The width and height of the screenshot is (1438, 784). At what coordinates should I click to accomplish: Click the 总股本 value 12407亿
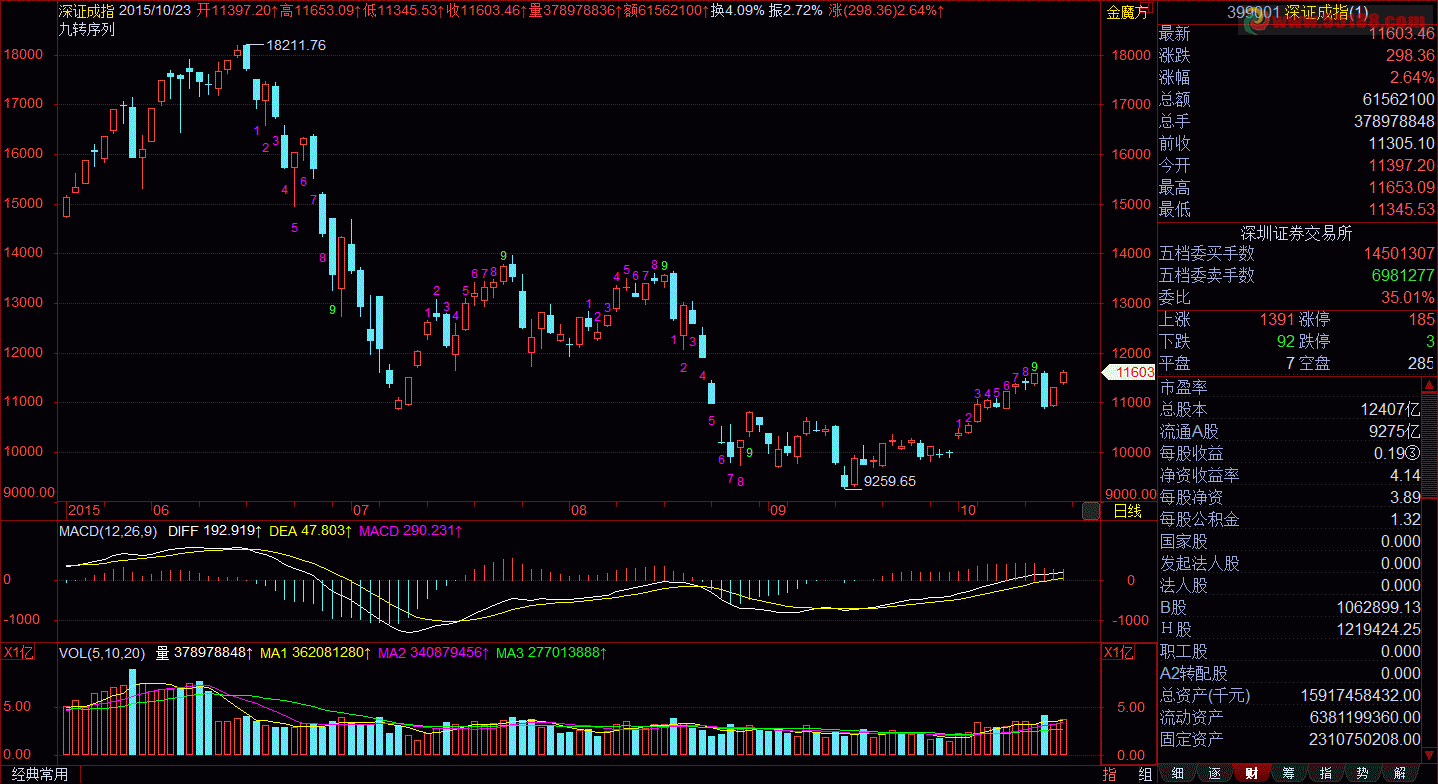coord(1392,409)
